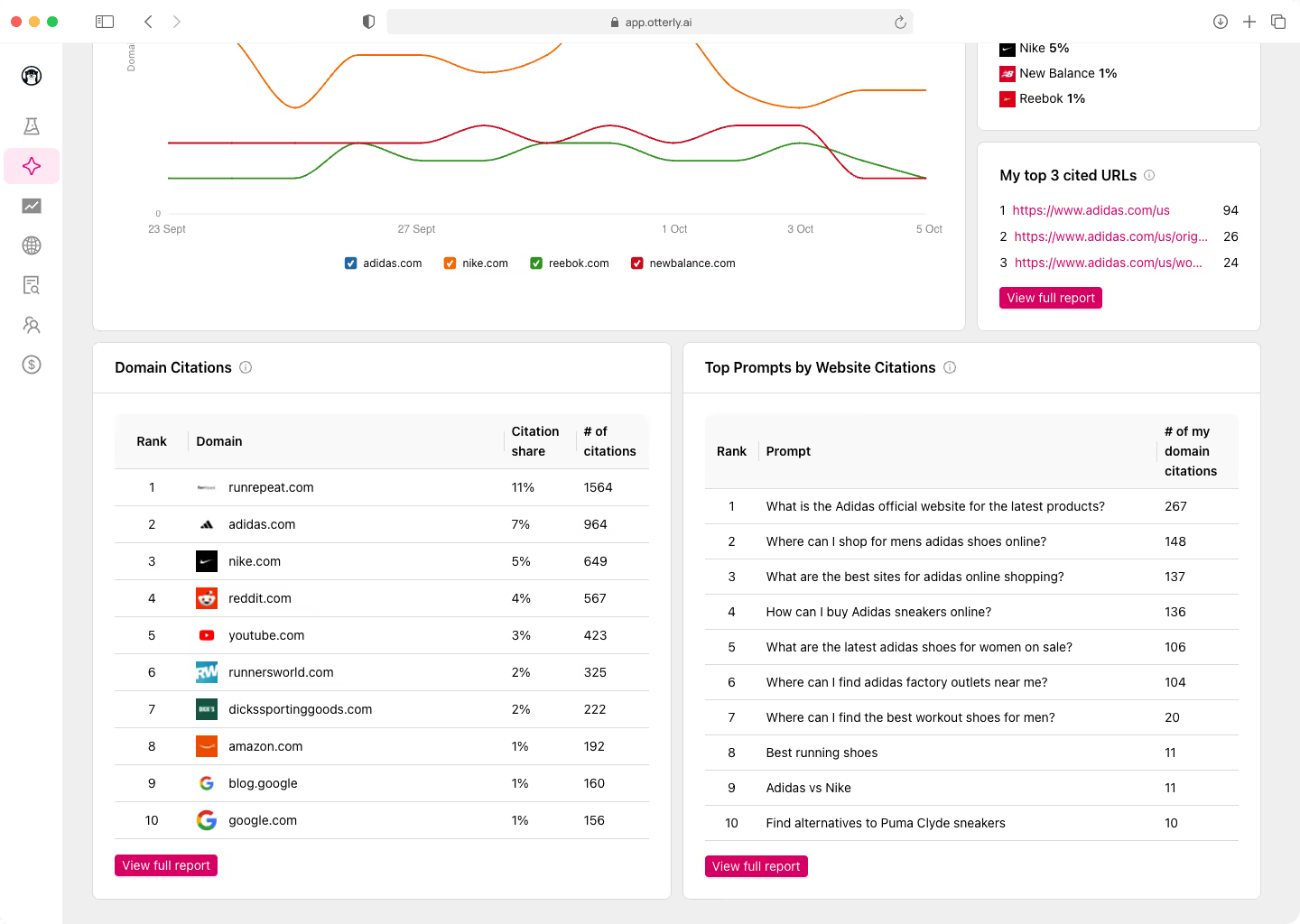Image resolution: width=1300 pixels, height=924 pixels.
Task: Open the adidas.com/us cited URL link
Action: click(1091, 209)
